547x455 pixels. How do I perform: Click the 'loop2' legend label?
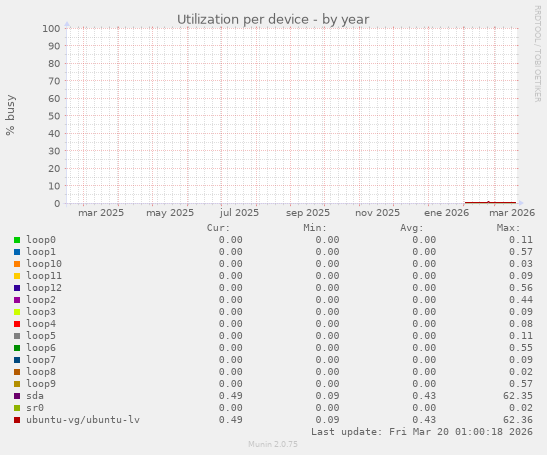coord(41,300)
